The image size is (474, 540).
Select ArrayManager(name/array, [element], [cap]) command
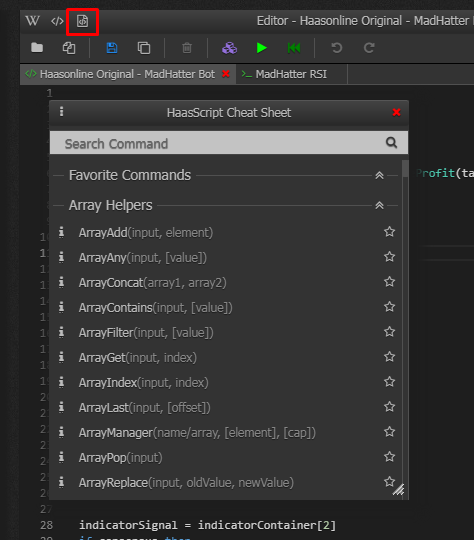point(197,433)
